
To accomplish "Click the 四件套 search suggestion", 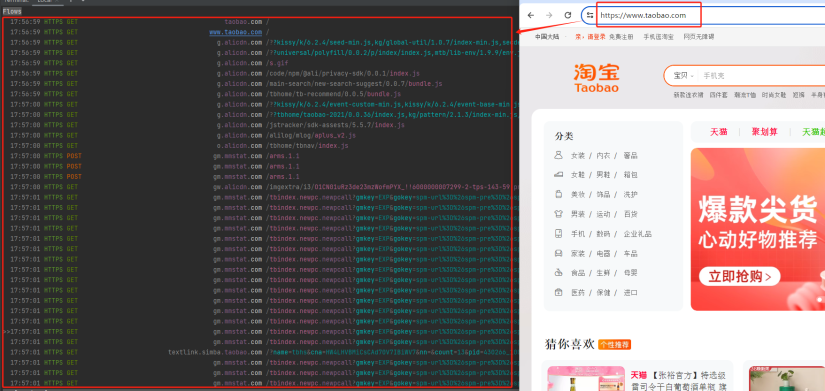I will (718, 95).
